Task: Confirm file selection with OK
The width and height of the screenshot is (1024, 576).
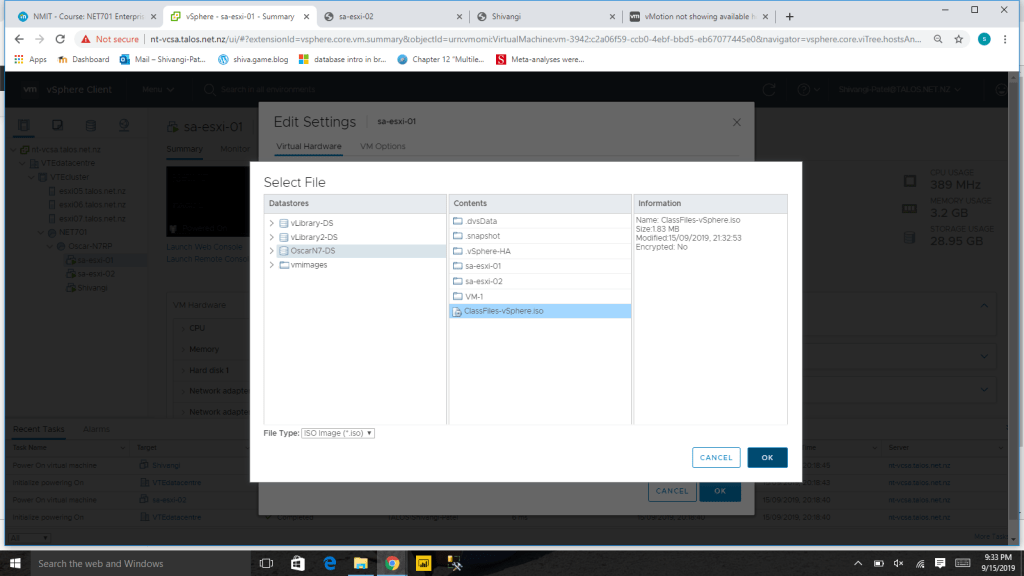Action: point(767,457)
